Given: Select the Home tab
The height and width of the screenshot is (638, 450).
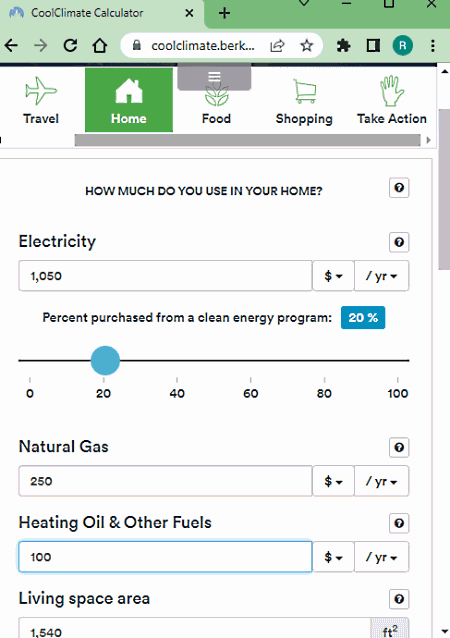Looking at the screenshot, I should pyautogui.click(x=129, y=100).
